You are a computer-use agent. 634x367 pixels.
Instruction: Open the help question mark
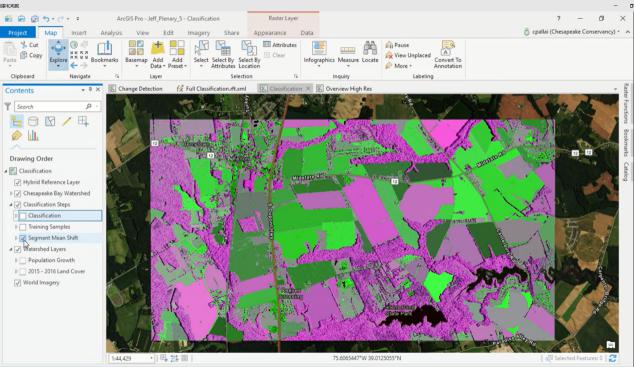[x=558, y=19]
